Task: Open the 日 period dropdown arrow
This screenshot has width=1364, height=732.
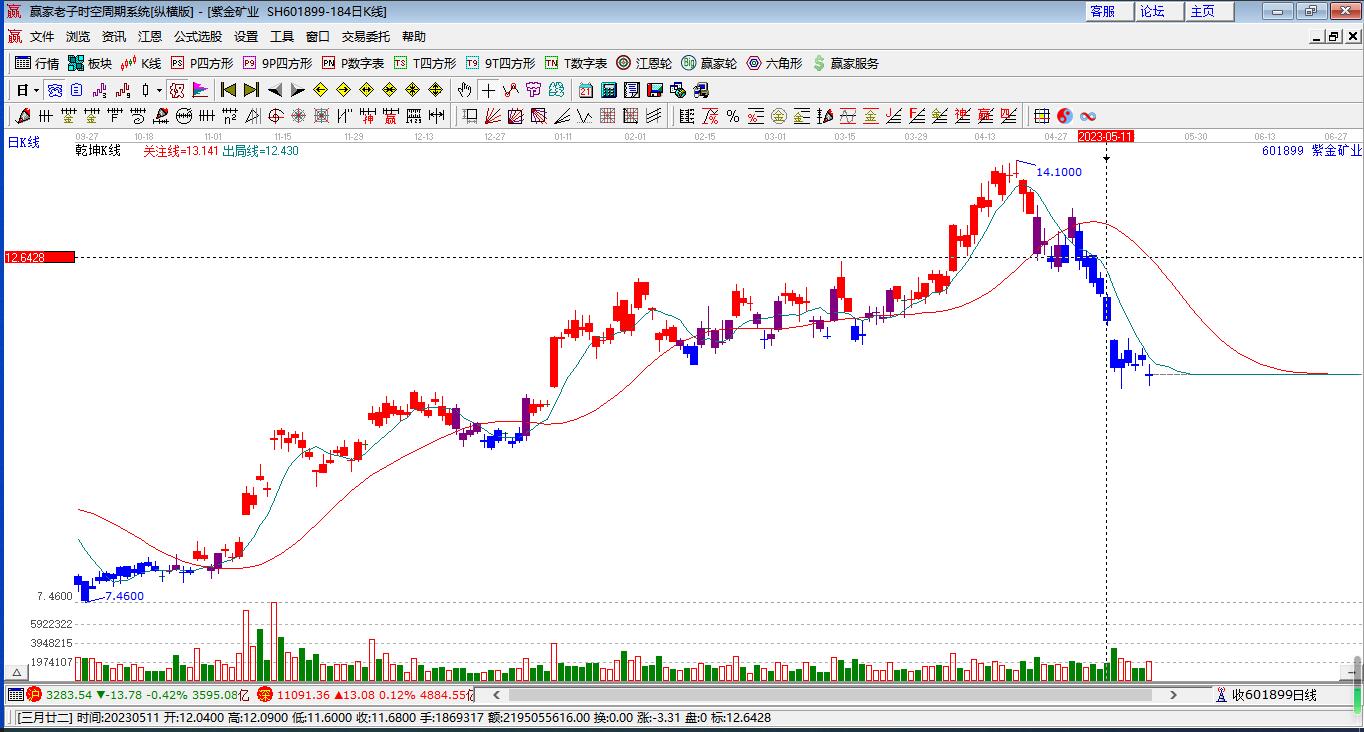Action: click(x=36, y=90)
